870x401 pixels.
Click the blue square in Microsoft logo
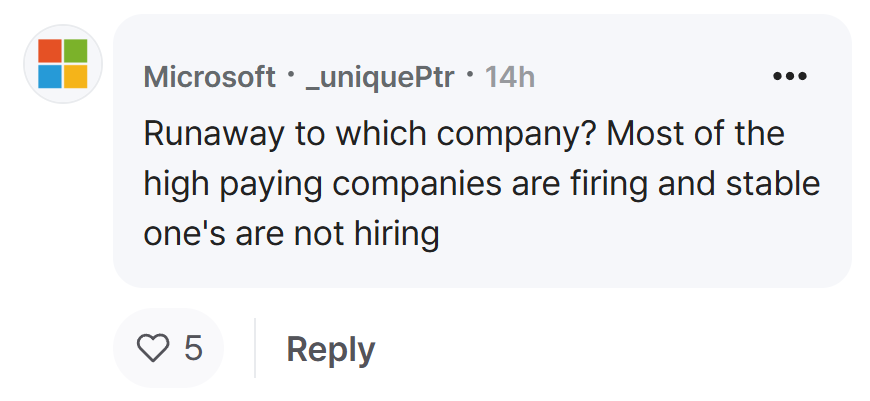point(49,77)
